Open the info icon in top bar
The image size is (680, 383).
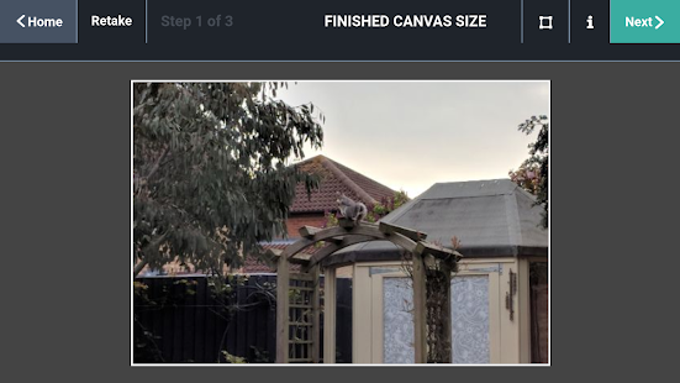click(590, 22)
